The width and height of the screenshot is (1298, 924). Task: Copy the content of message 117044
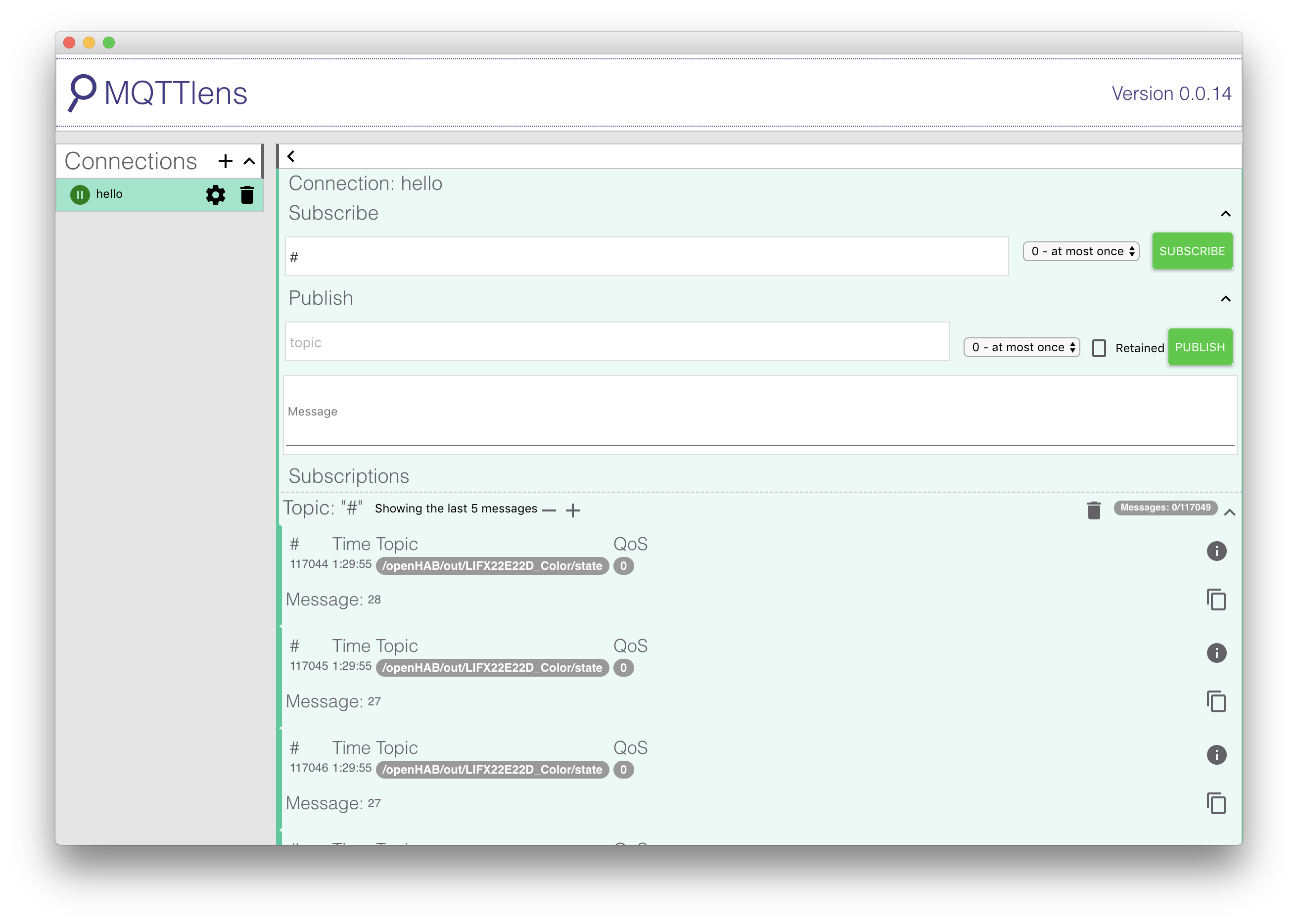(x=1216, y=600)
